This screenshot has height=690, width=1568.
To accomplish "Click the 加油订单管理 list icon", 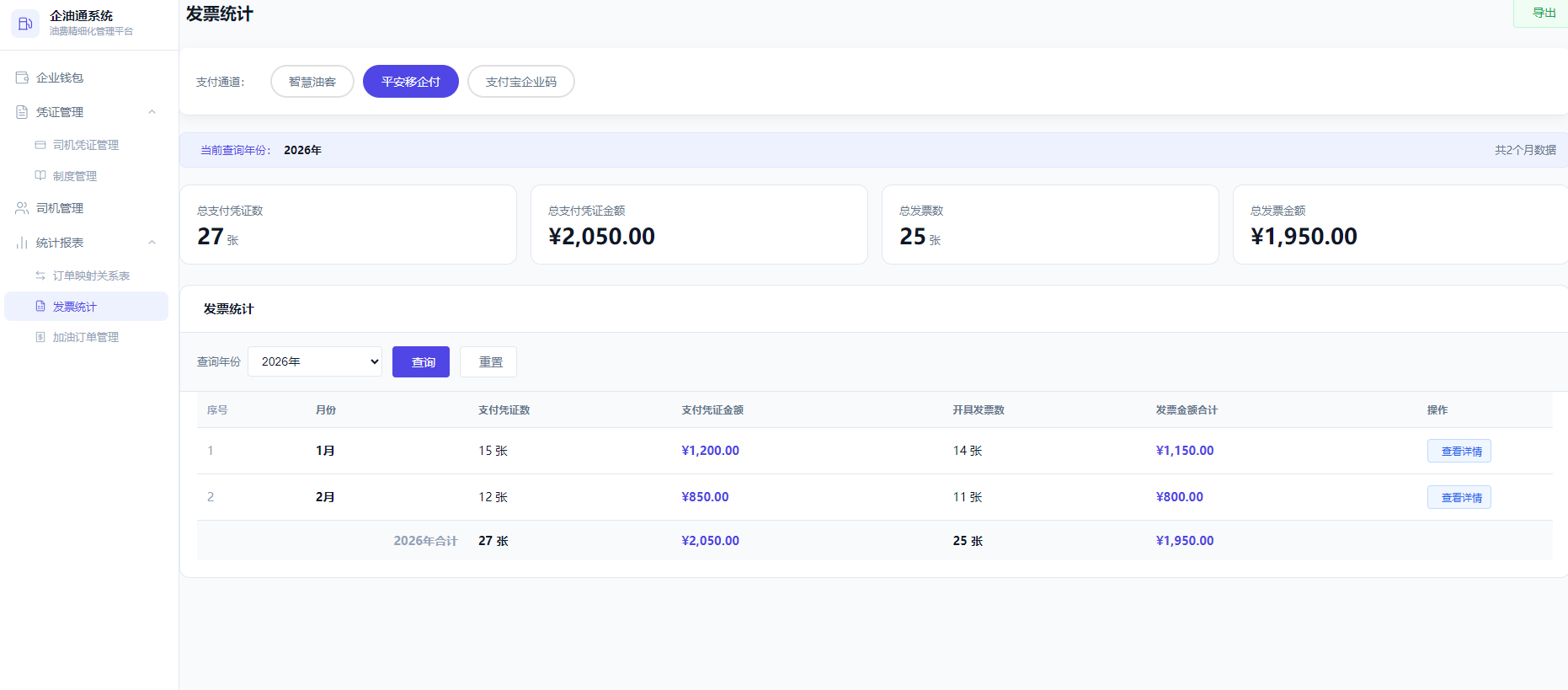I will coord(40,337).
